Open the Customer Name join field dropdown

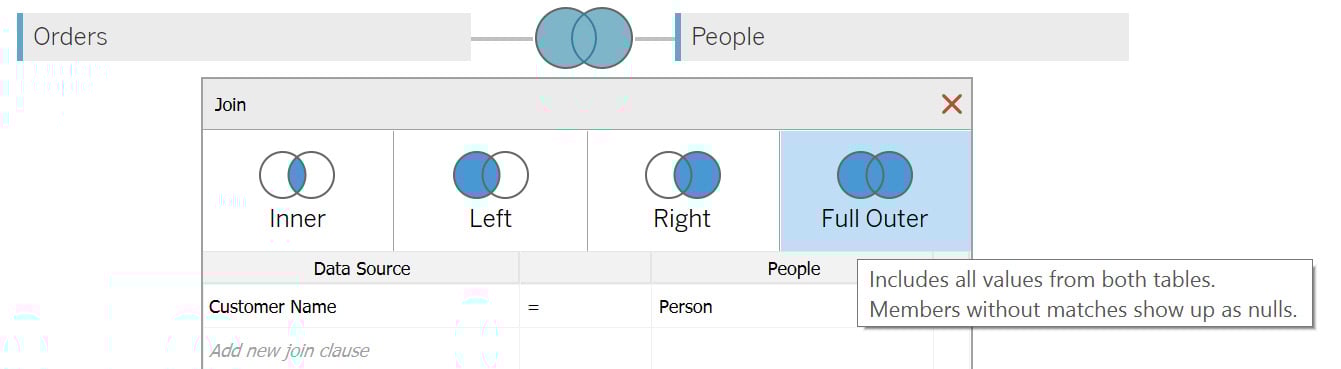coord(360,307)
